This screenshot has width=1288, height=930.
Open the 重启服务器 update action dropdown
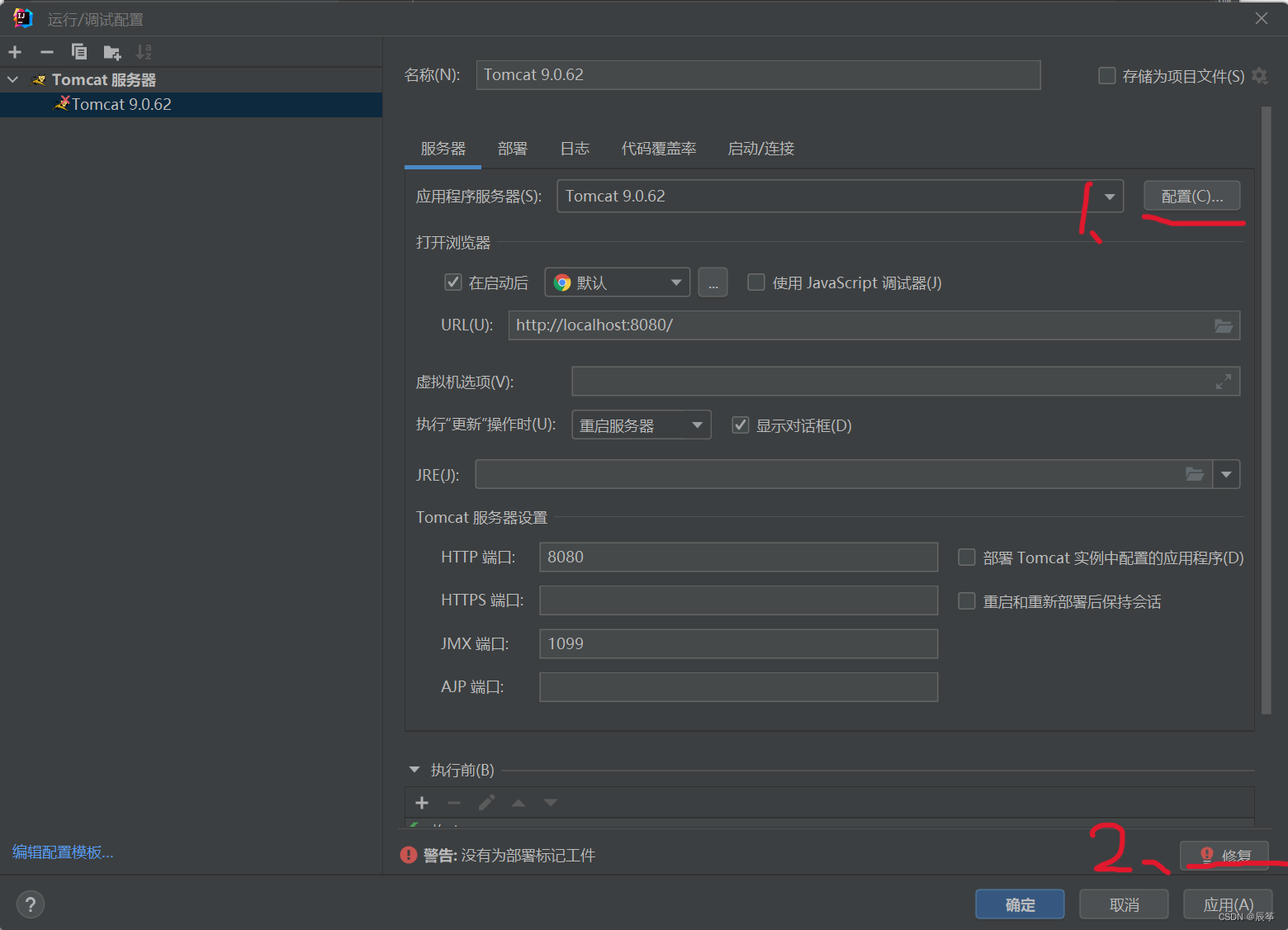coord(642,425)
